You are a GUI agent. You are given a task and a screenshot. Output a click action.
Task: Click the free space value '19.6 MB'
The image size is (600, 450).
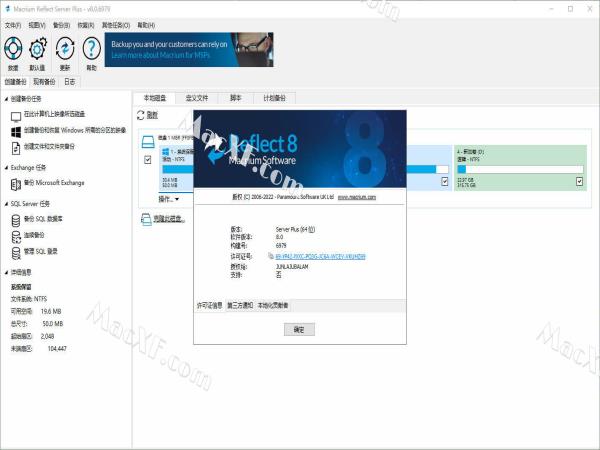point(51,311)
